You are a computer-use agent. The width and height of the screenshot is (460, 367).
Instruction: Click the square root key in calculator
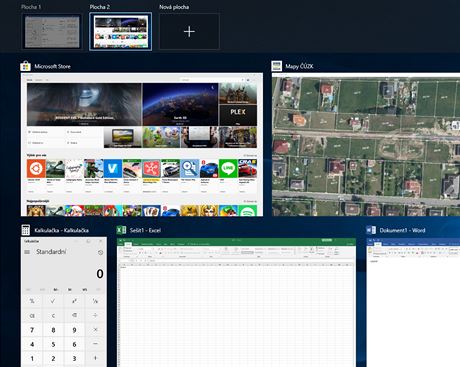[x=53, y=301]
